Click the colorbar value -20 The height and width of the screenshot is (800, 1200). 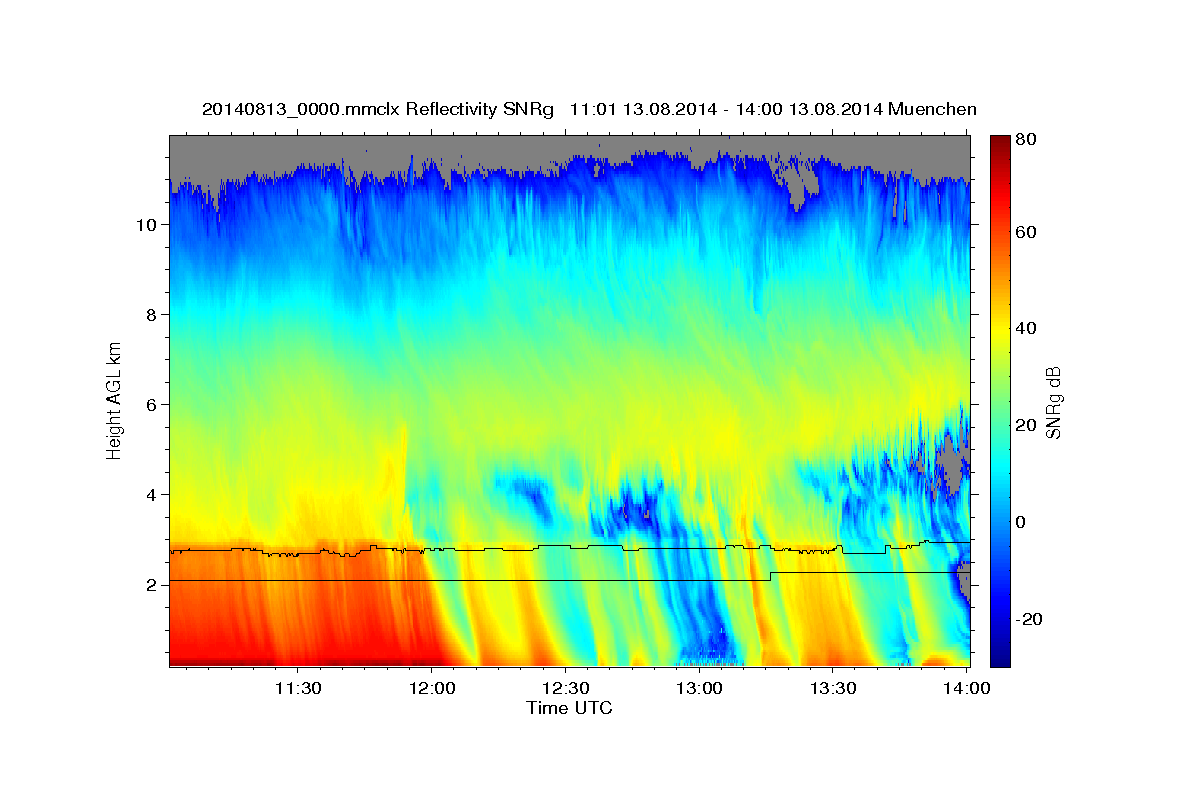(1030, 619)
